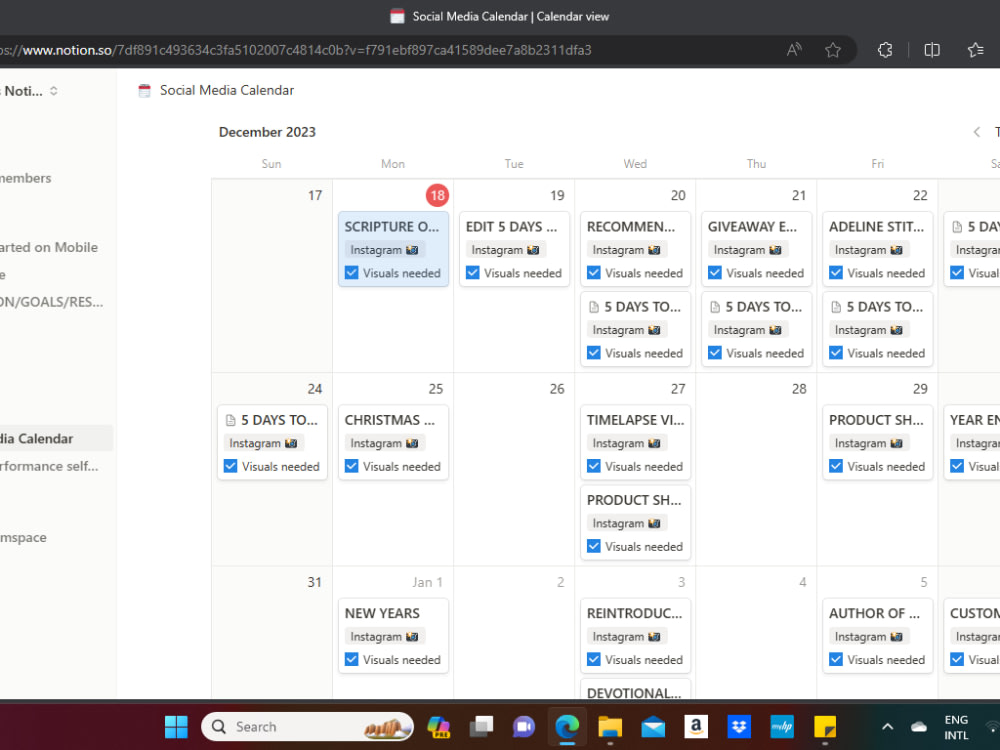Viewport: 1000px width, 750px height.
Task: Open Copilot icon on taskbar
Action: (439, 726)
